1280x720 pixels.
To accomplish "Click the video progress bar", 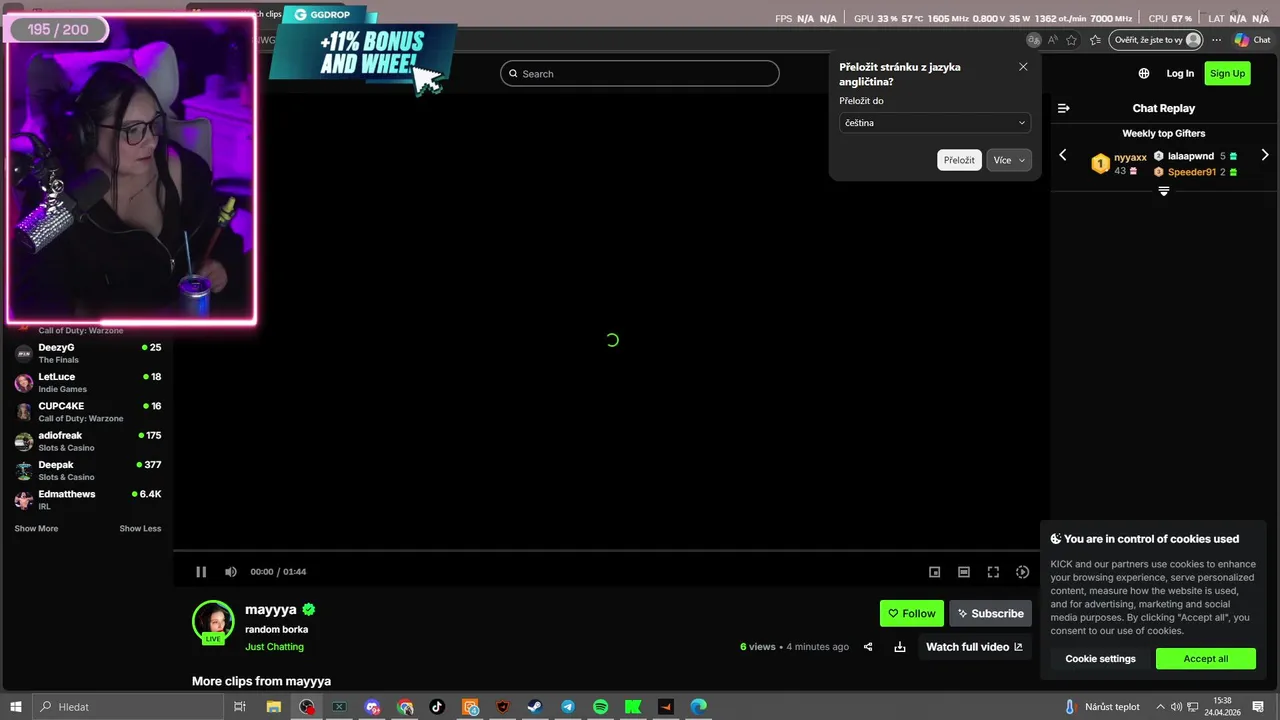I will 607,551.
